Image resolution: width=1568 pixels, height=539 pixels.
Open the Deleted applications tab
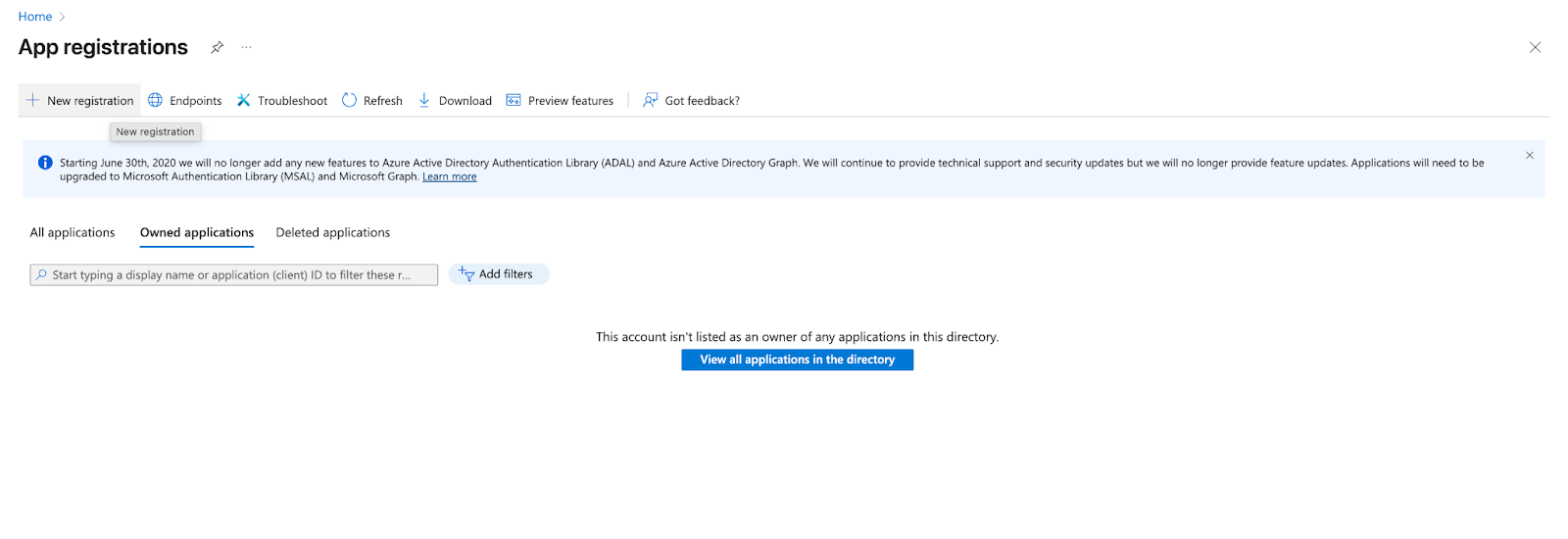[333, 232]
